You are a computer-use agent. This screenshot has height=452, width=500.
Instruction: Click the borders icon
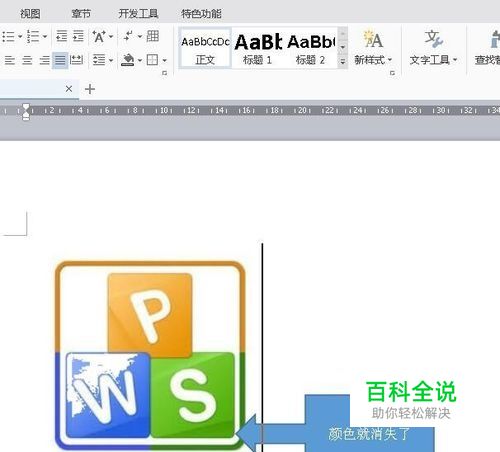pyautogui.click(x=153, y=60)
